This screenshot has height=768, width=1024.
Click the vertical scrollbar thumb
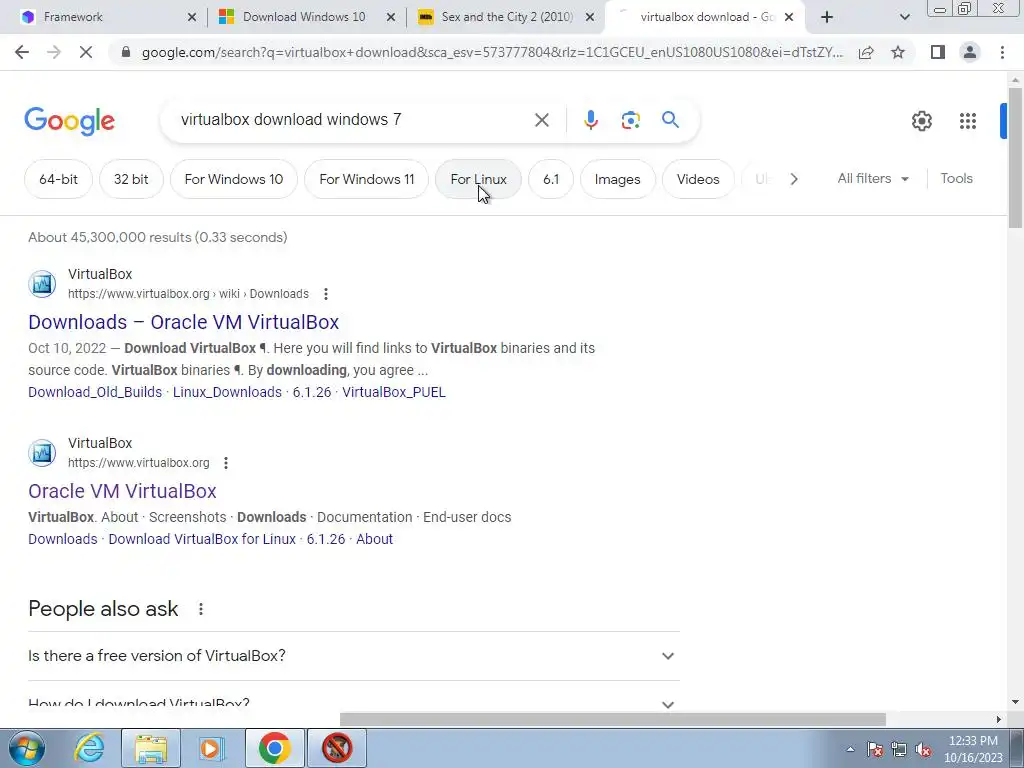pyautogui.click(x=1015, y=158)
